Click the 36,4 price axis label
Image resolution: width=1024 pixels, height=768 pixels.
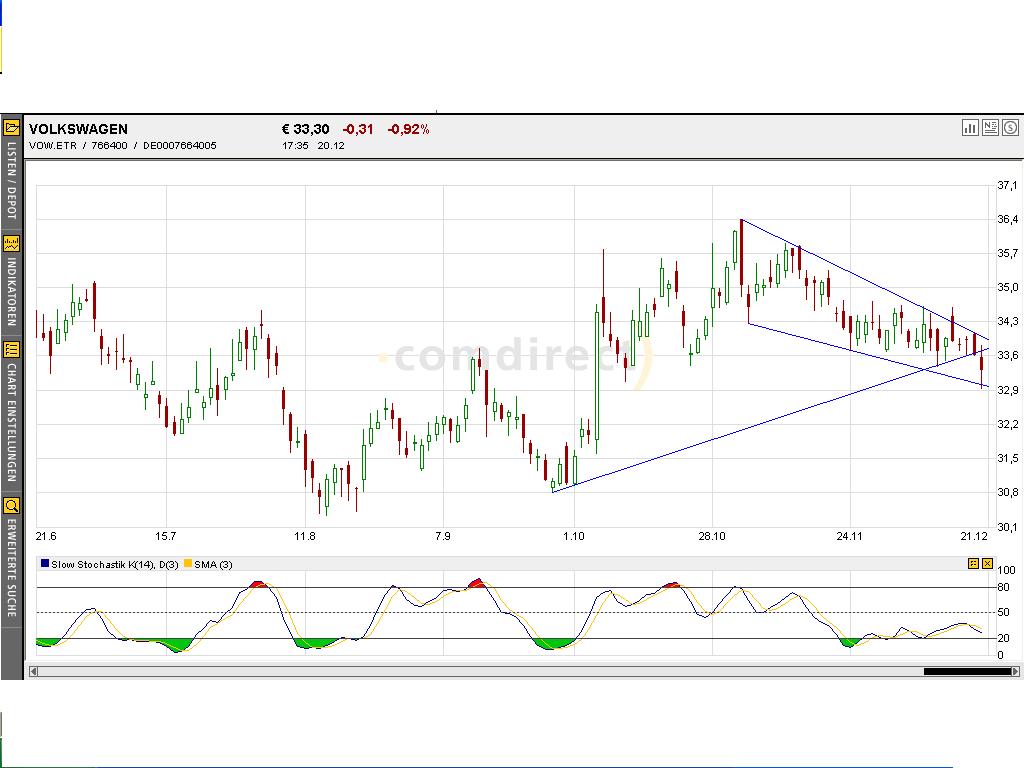tap(1008, 219)
